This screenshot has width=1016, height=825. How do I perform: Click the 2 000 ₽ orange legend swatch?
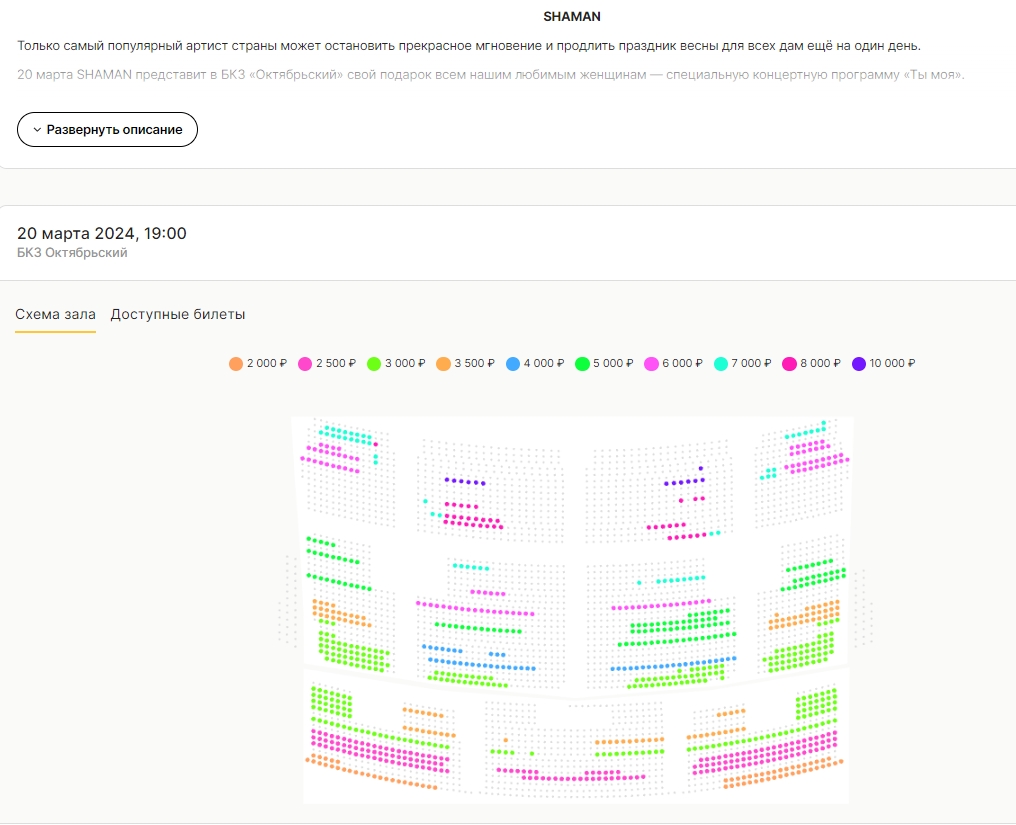pyautogui.click(x=236, y=364)
